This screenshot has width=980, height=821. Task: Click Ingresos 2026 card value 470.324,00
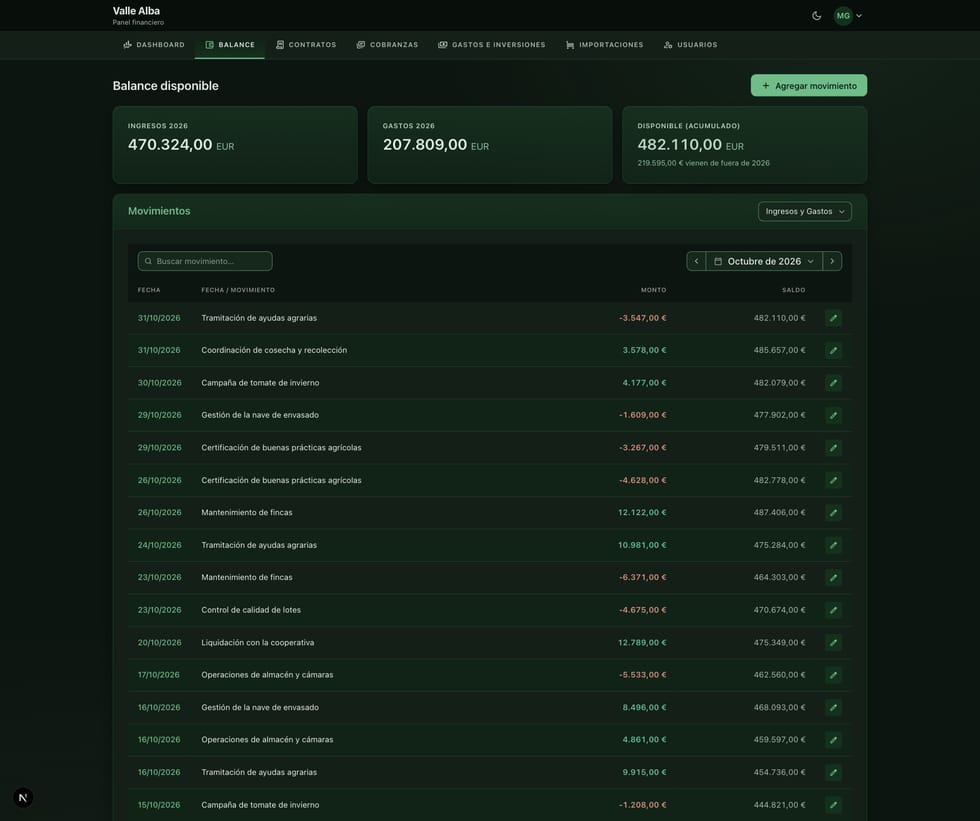pyautogui.click(x=170, y=145)
